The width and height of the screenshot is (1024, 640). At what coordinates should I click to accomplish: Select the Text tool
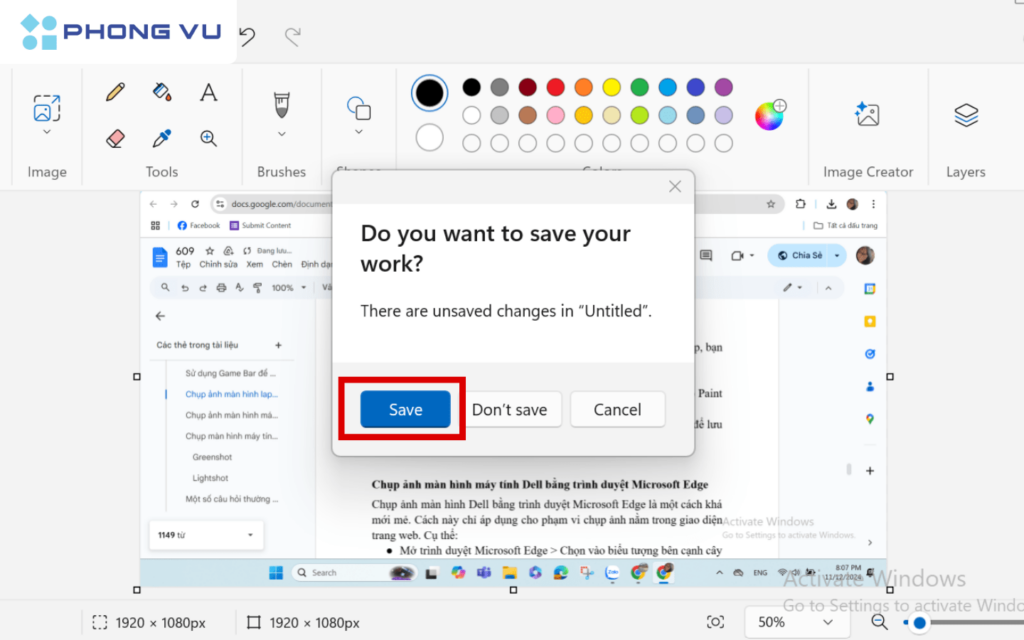click(208, 92)
